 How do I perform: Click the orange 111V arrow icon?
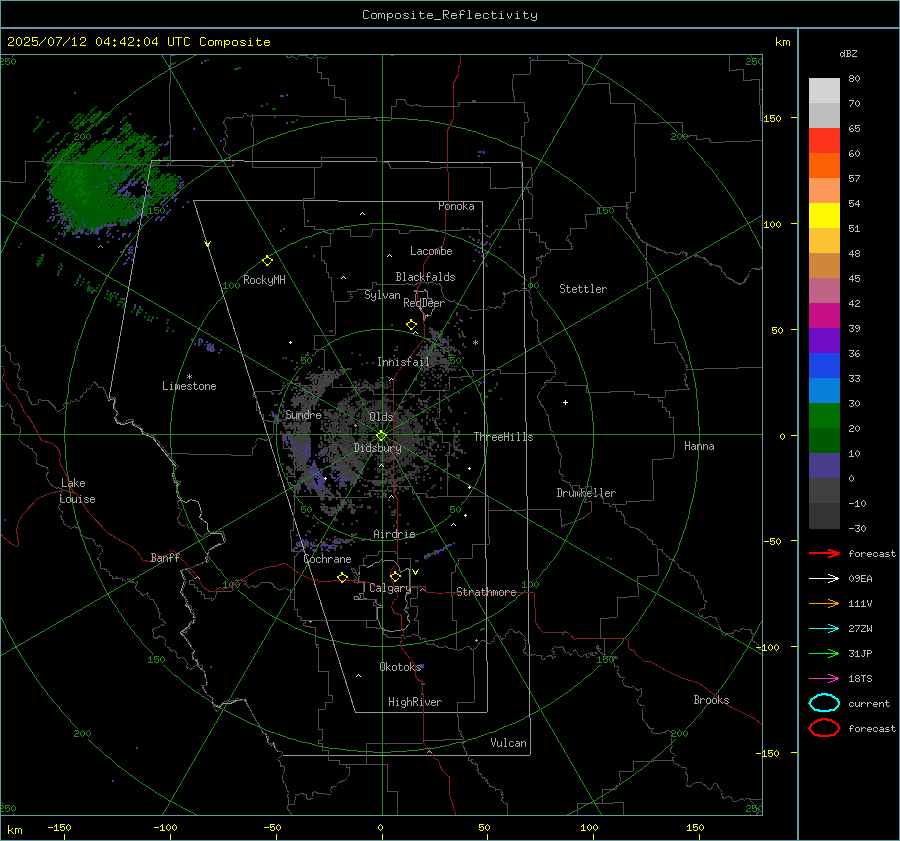824,603
